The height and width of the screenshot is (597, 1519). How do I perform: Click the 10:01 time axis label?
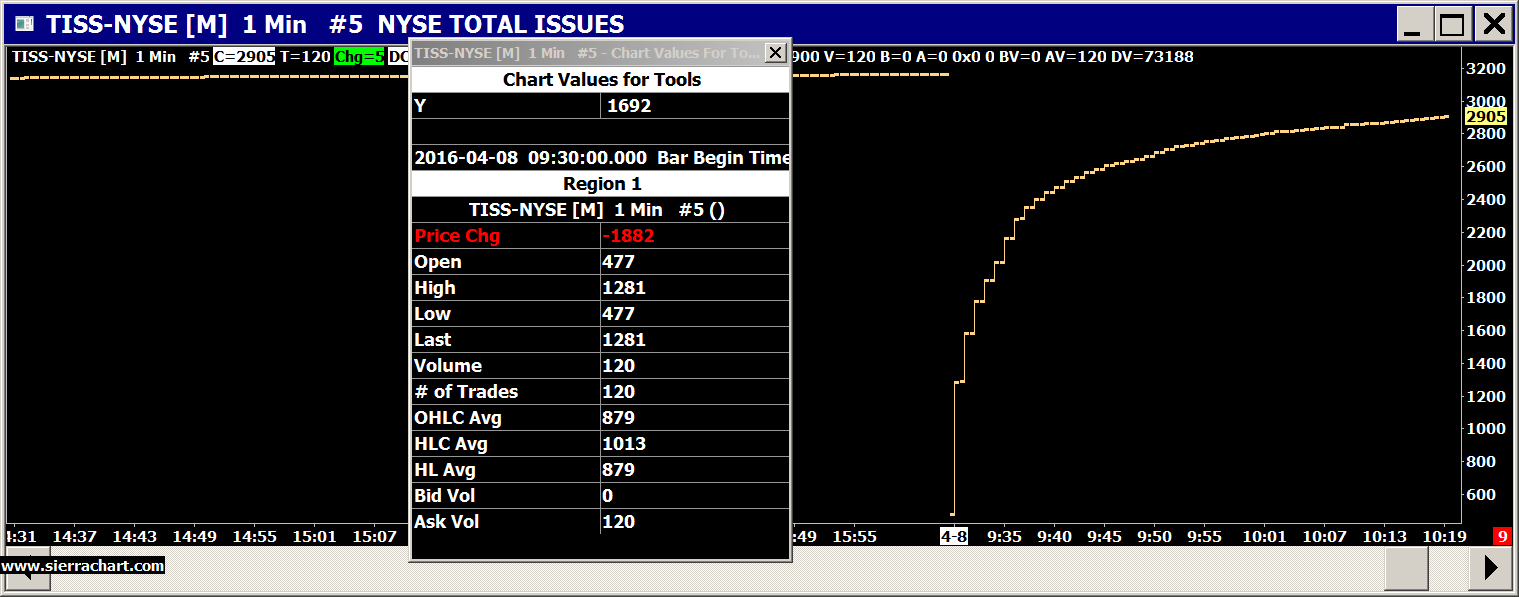(x=1265, y=537)
